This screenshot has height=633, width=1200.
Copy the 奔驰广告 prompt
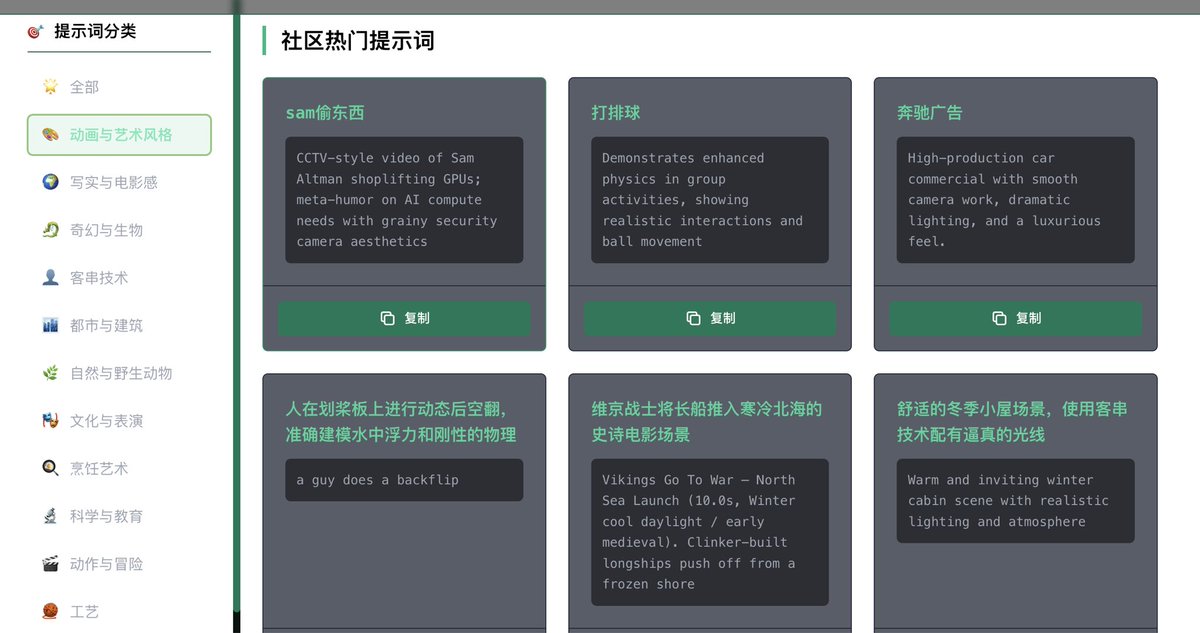(1016, 318)
